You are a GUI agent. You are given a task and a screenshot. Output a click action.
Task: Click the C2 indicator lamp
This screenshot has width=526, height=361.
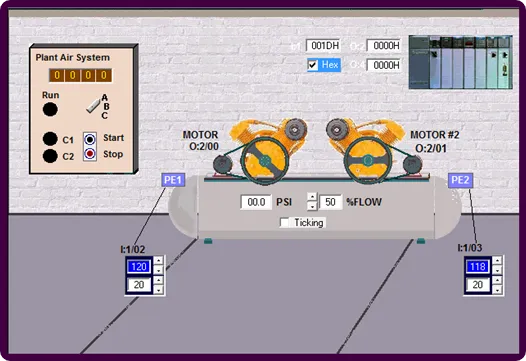[50, 156]
